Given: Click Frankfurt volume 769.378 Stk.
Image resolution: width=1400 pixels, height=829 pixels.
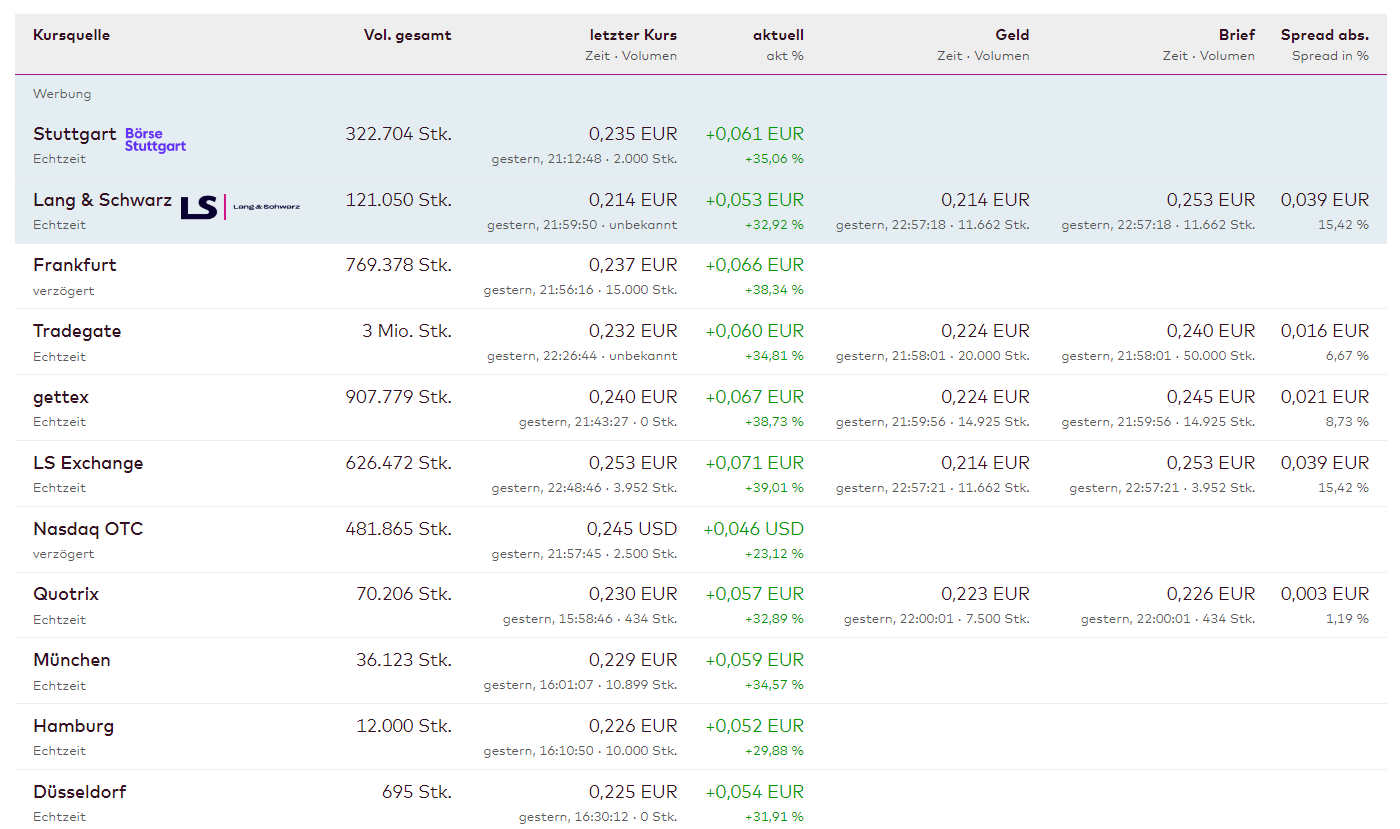Looking at the screenshot, I should (398, 265).
